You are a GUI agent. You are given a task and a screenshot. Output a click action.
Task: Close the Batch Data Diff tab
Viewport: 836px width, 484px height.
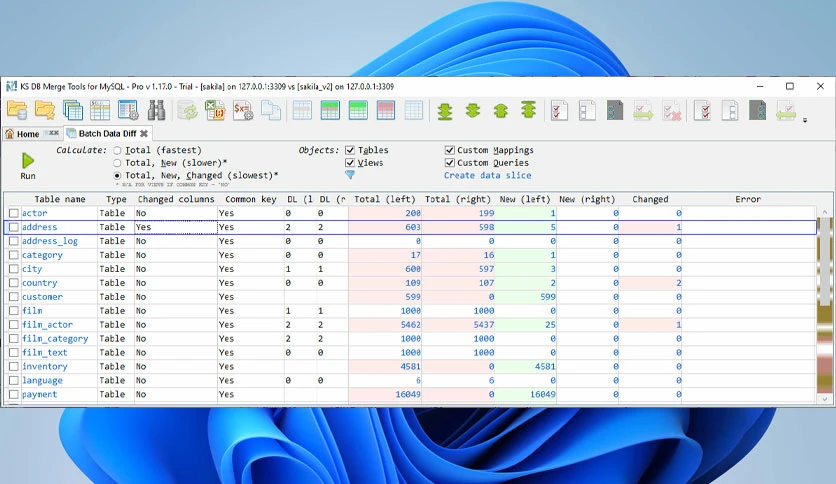(144, 134)
